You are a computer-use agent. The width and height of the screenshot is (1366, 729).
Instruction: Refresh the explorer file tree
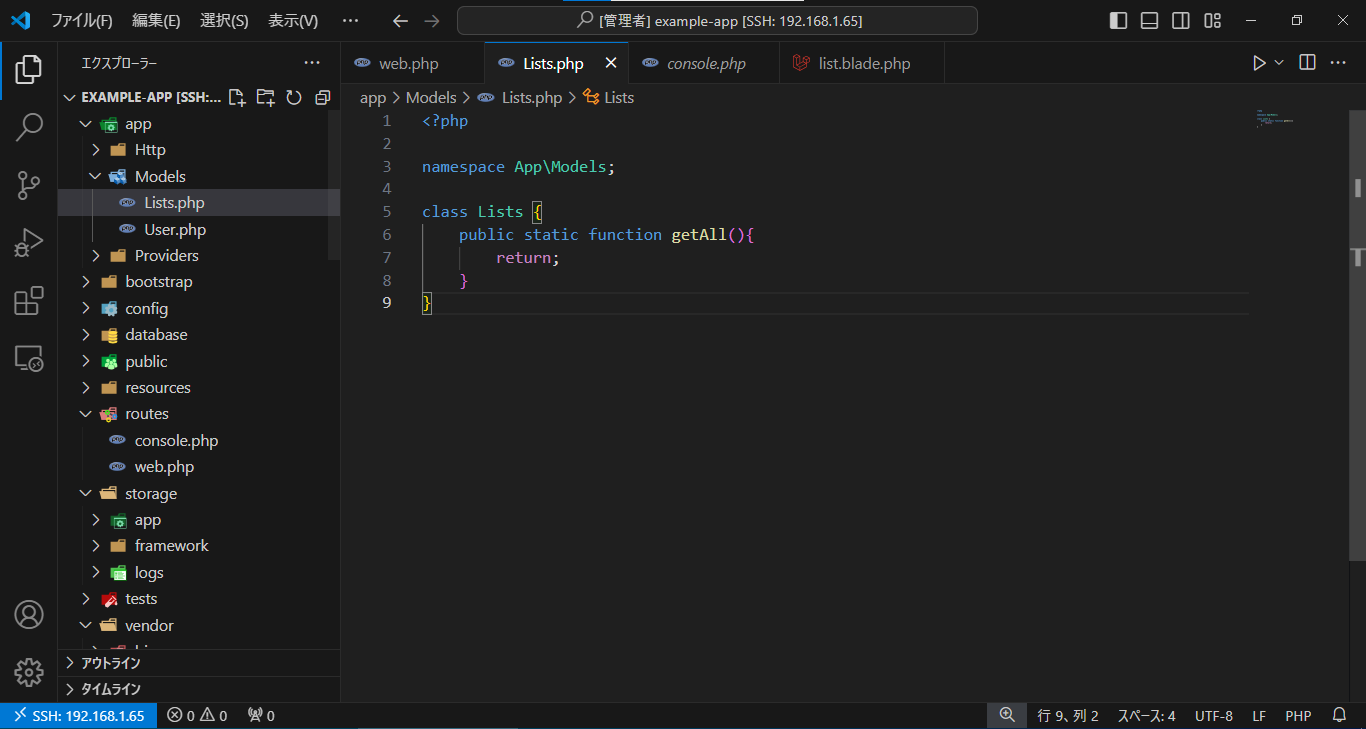pos(294,97)
